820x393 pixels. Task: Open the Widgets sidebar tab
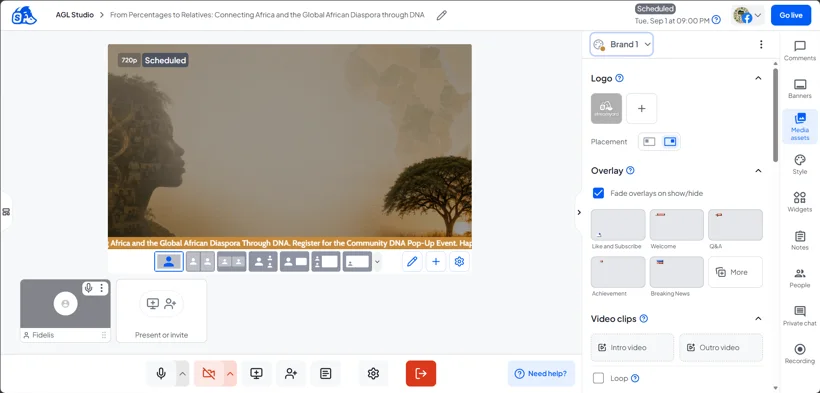[x=800, y=202]
